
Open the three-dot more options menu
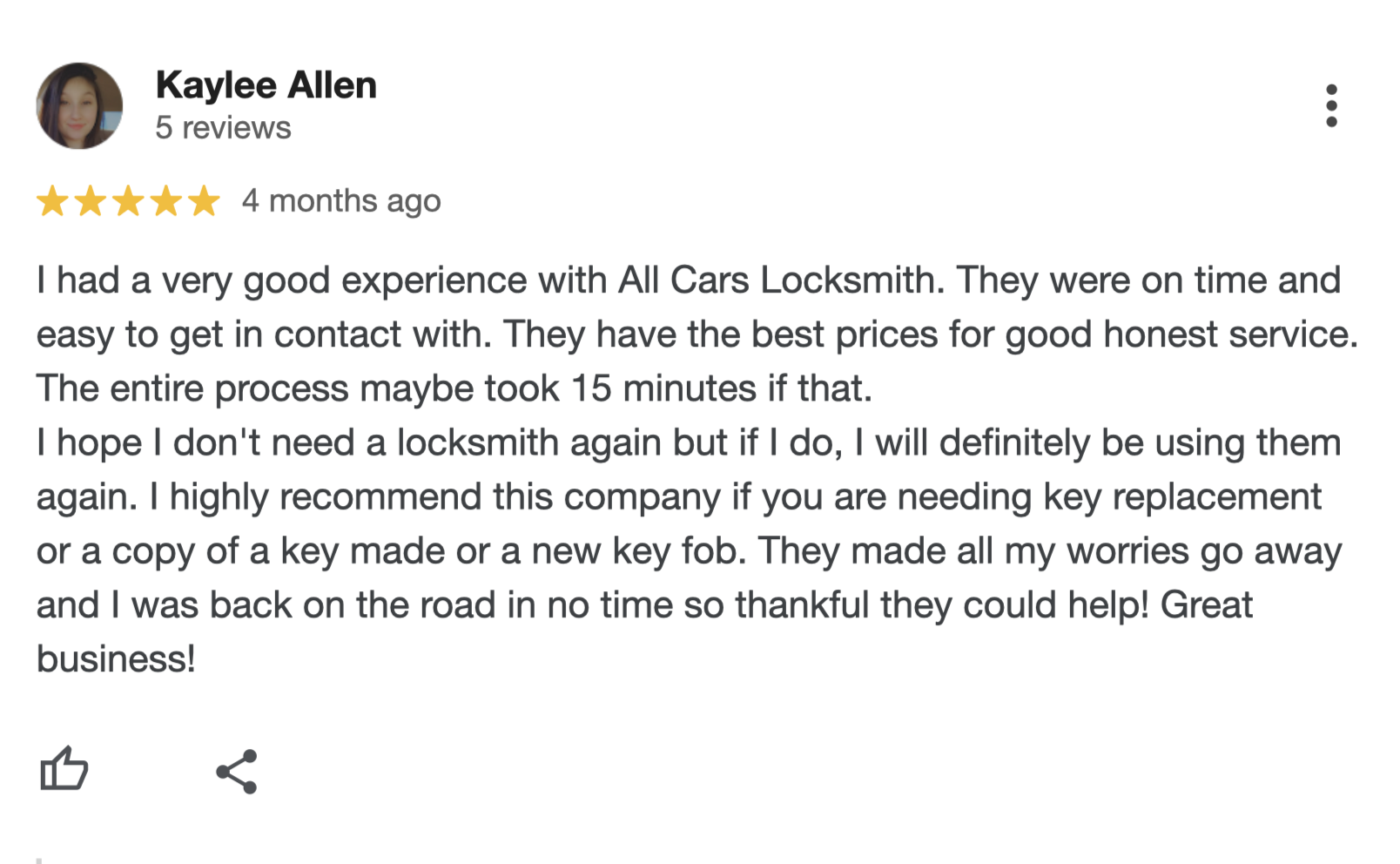(x=1330, y=105)
